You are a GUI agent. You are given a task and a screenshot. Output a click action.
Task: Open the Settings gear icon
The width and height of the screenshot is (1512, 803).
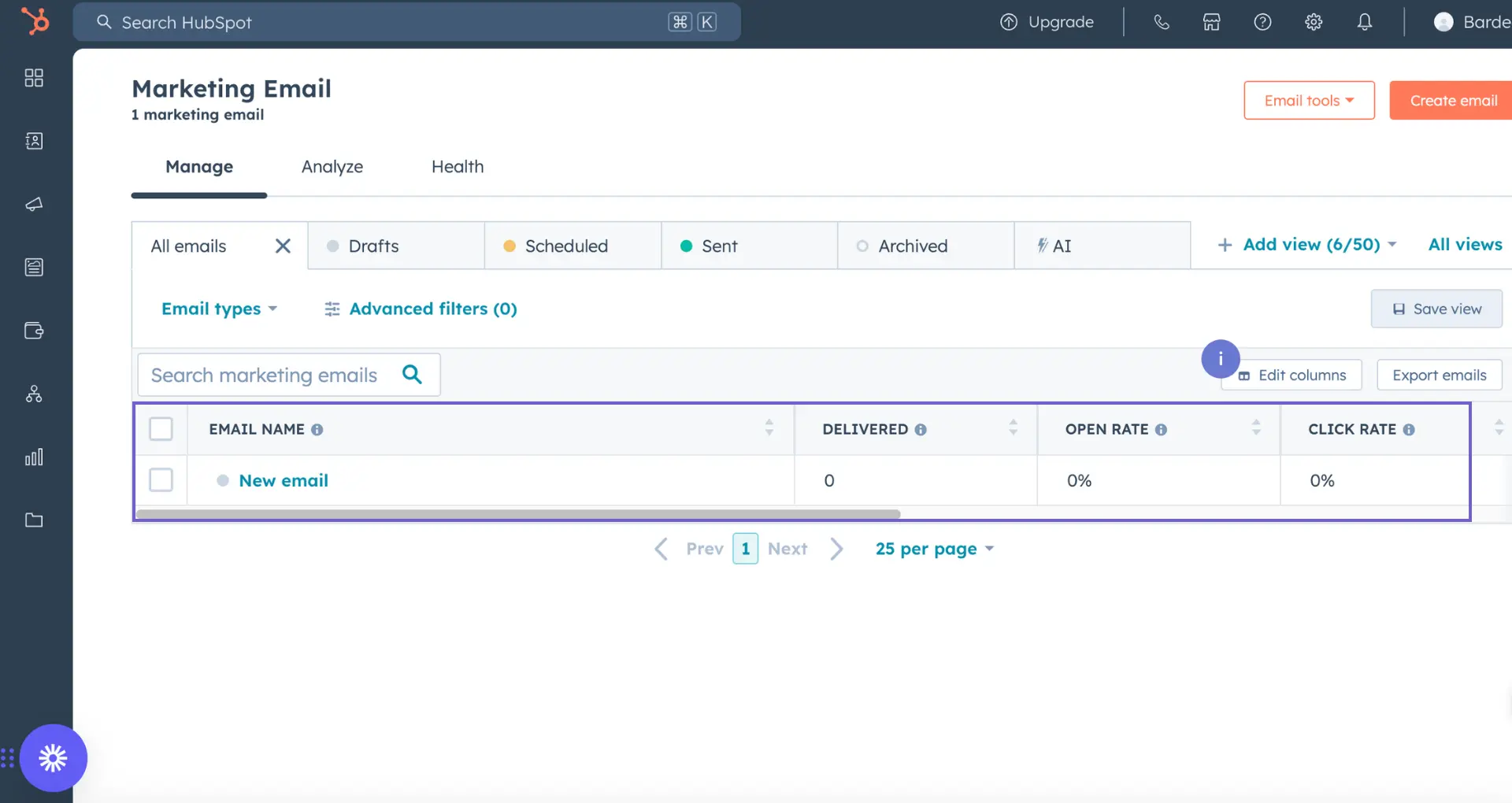(1314, 22)
